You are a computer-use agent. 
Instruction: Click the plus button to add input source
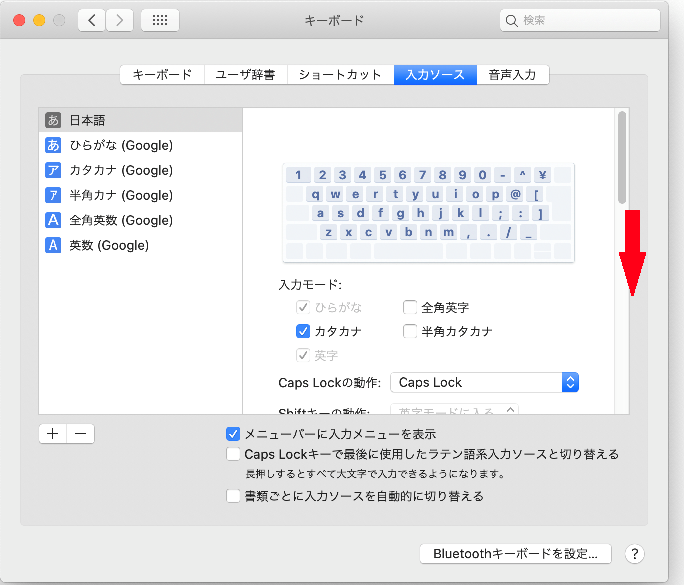click(52, 434)
